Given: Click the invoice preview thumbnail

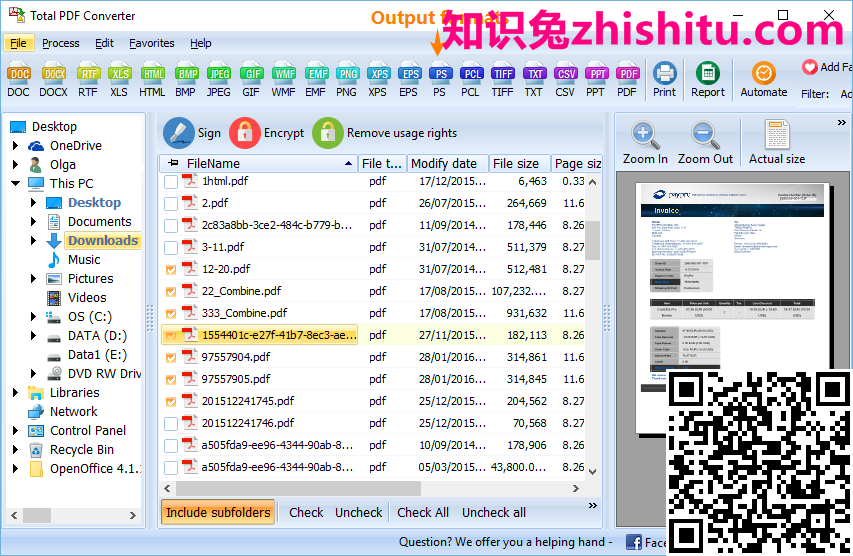Looking at the screenshot, I should (733, 310).
